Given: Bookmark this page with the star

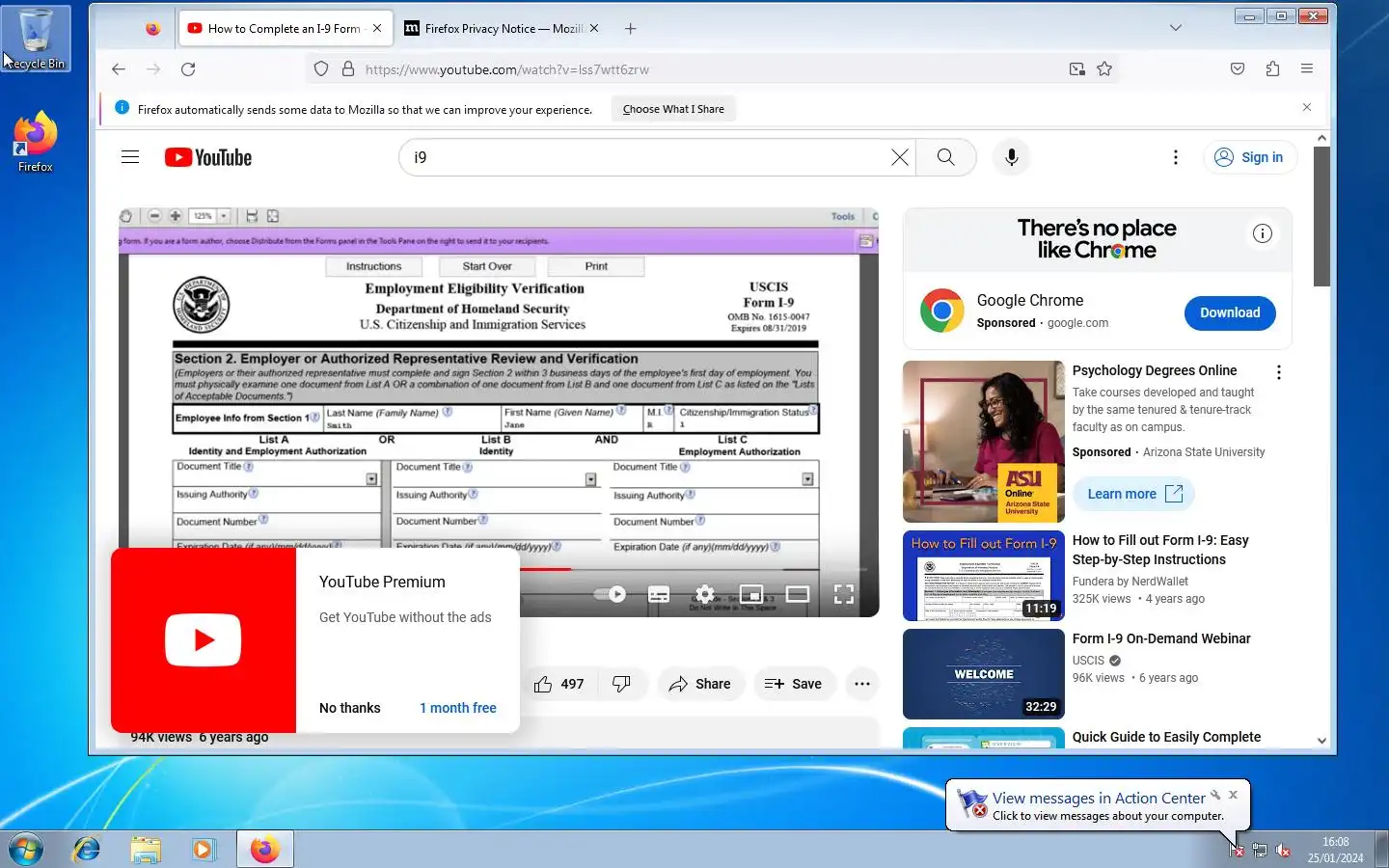Looking at the screenshot, I should (x=1104, y=68).
